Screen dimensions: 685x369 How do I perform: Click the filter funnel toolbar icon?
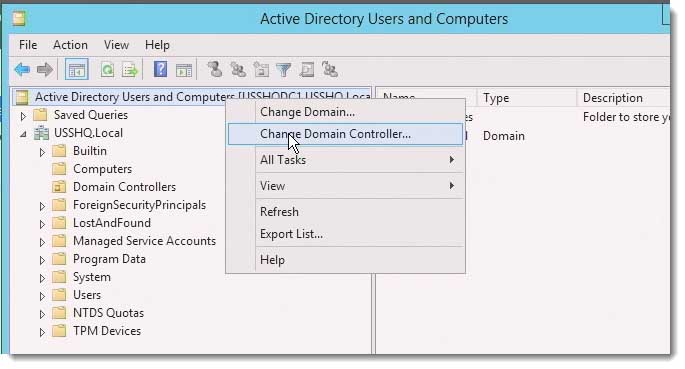(x=284, y=69)
